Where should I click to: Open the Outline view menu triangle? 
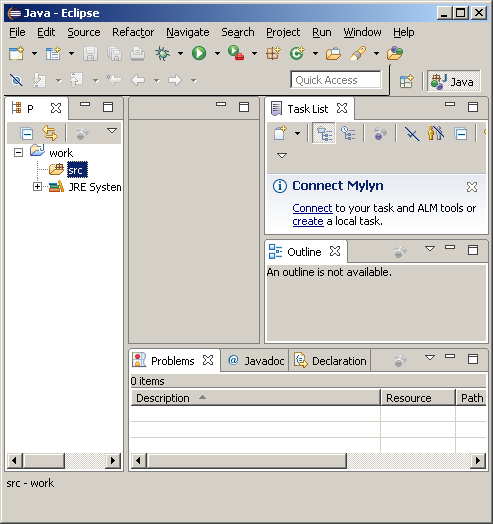coord(430,249)
